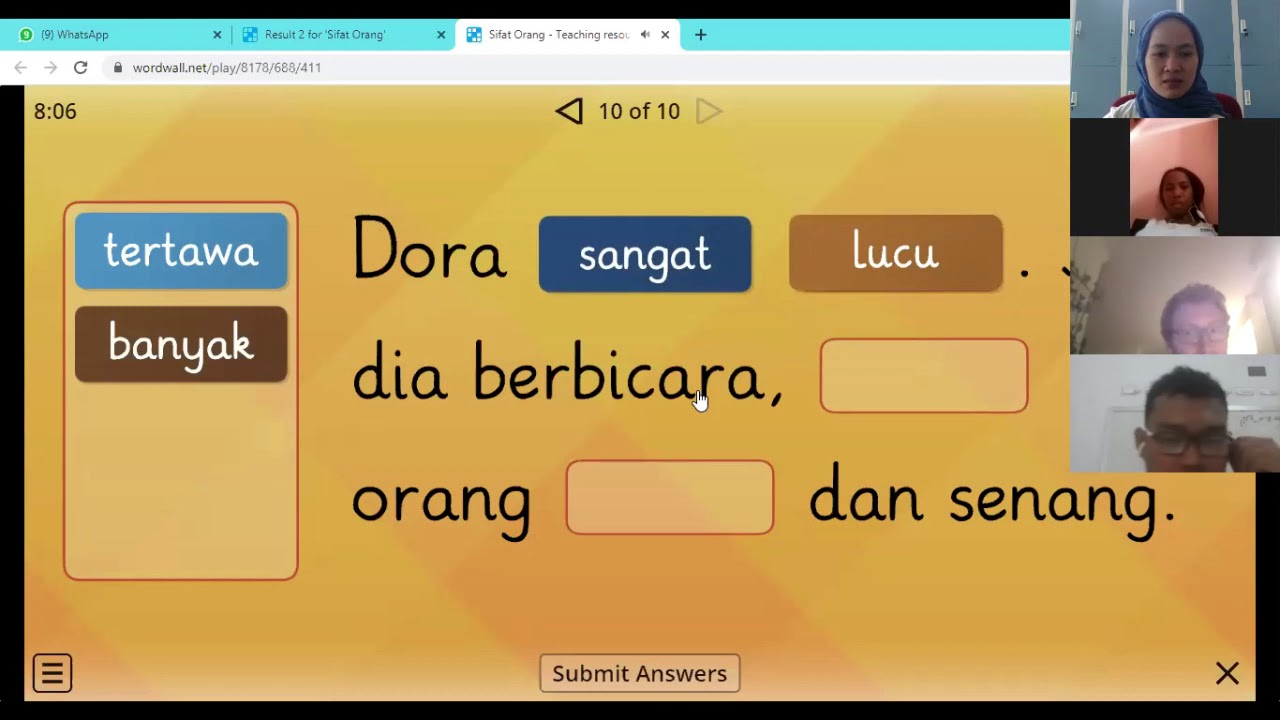Select the participant video with pink background

coord(1174,177)
